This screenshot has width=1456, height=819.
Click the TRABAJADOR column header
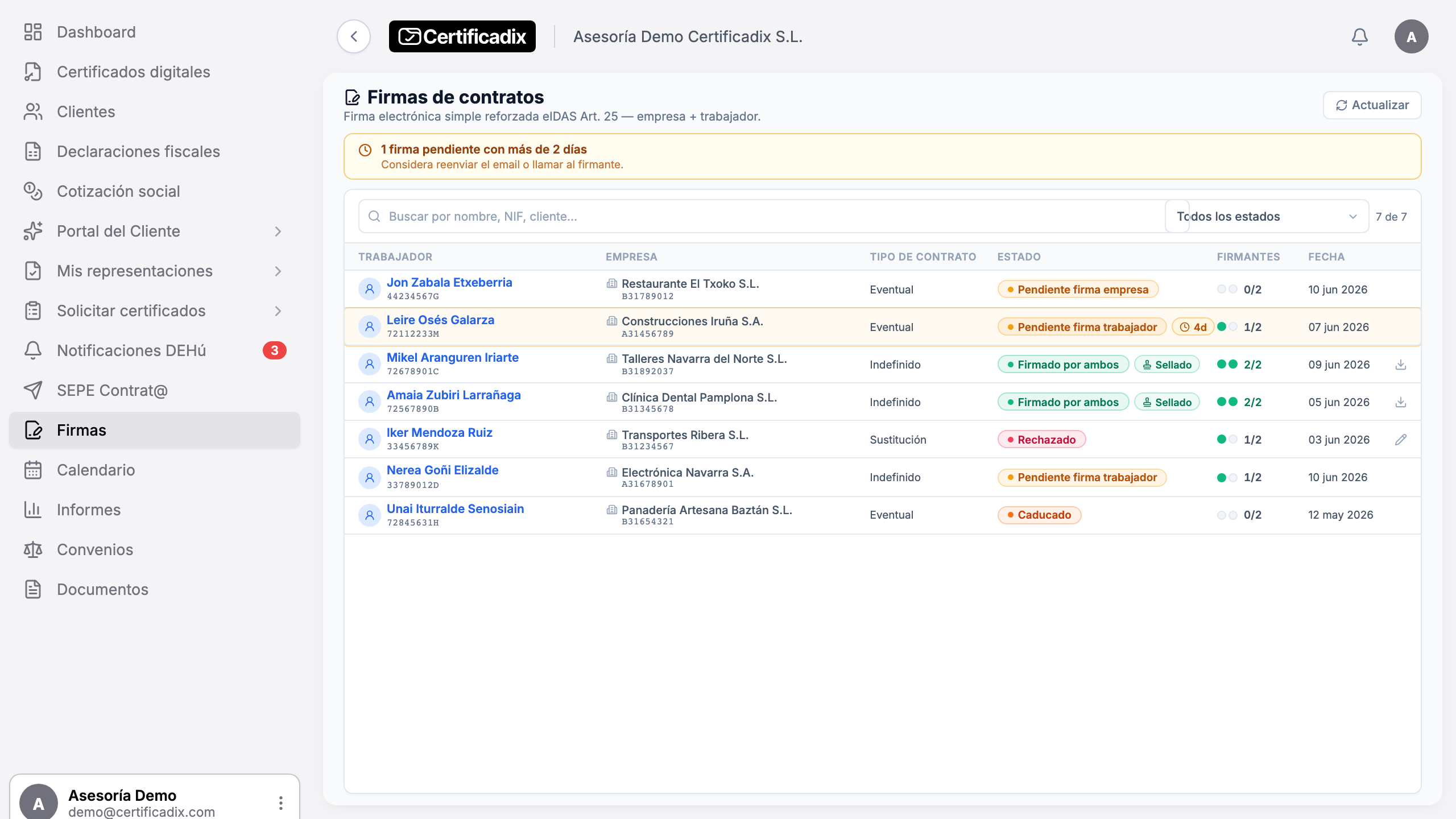(395, 257)
